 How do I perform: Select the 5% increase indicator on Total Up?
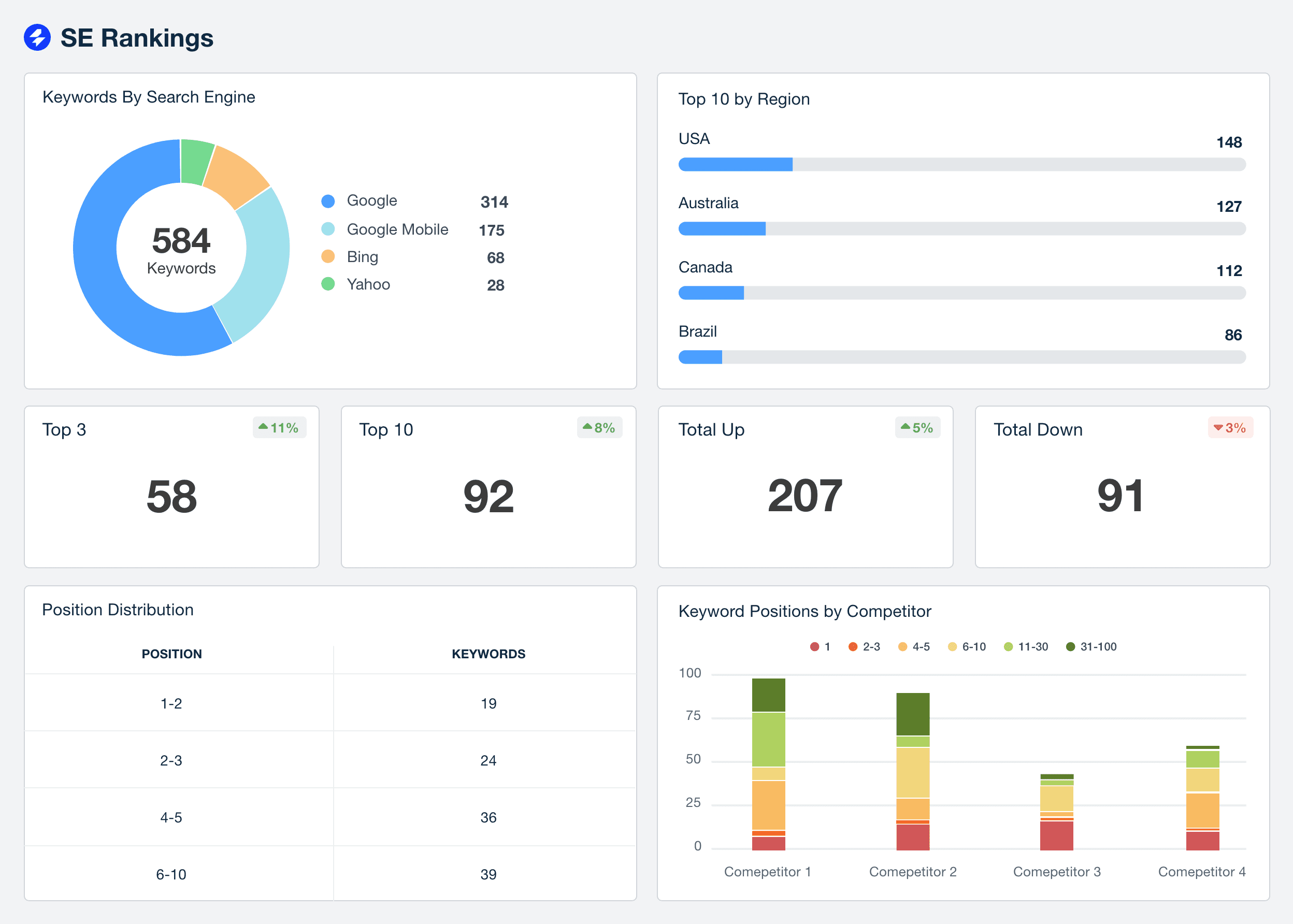click(x=917, y=427)
